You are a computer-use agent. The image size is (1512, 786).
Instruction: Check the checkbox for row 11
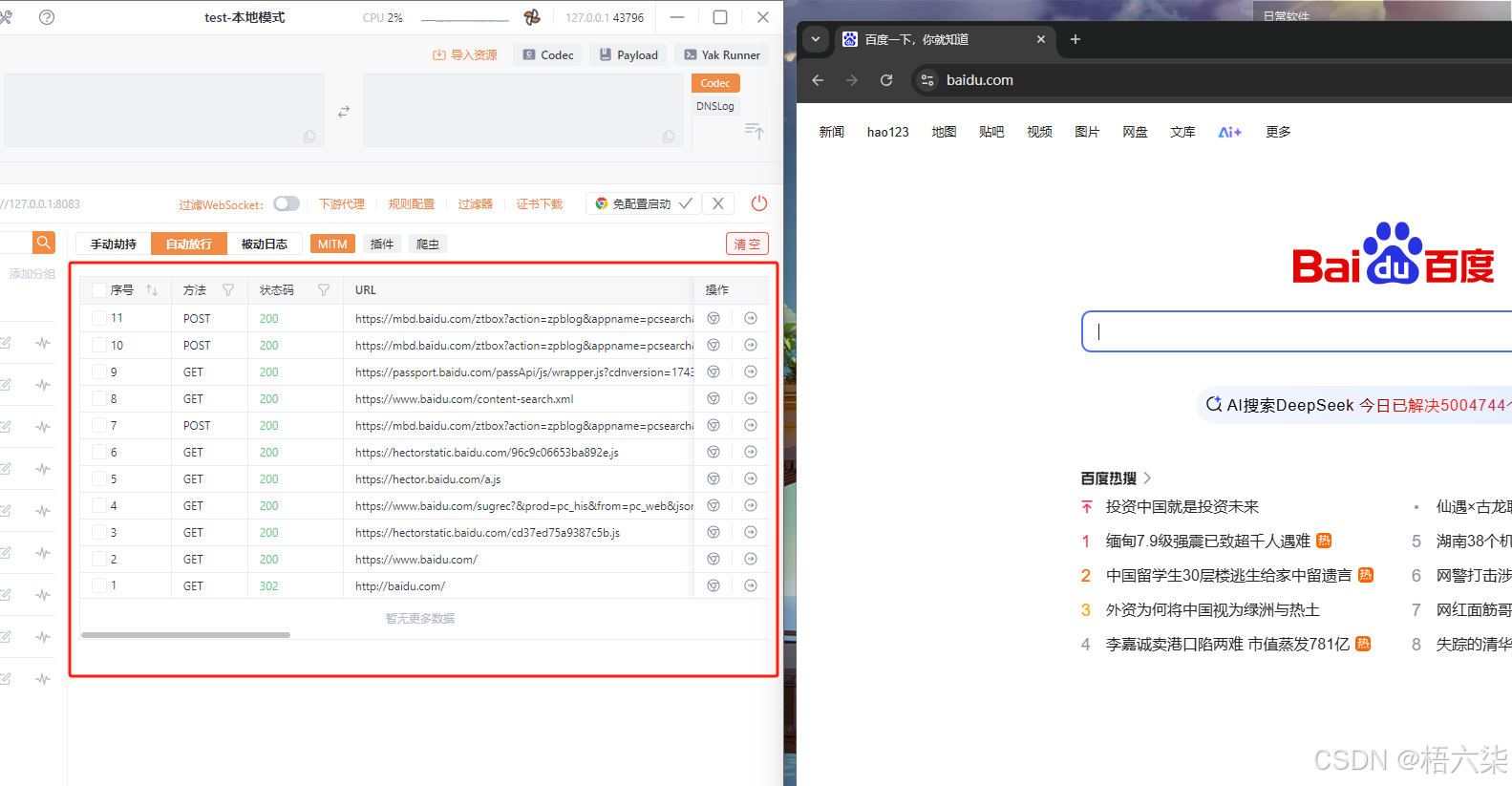99,318
